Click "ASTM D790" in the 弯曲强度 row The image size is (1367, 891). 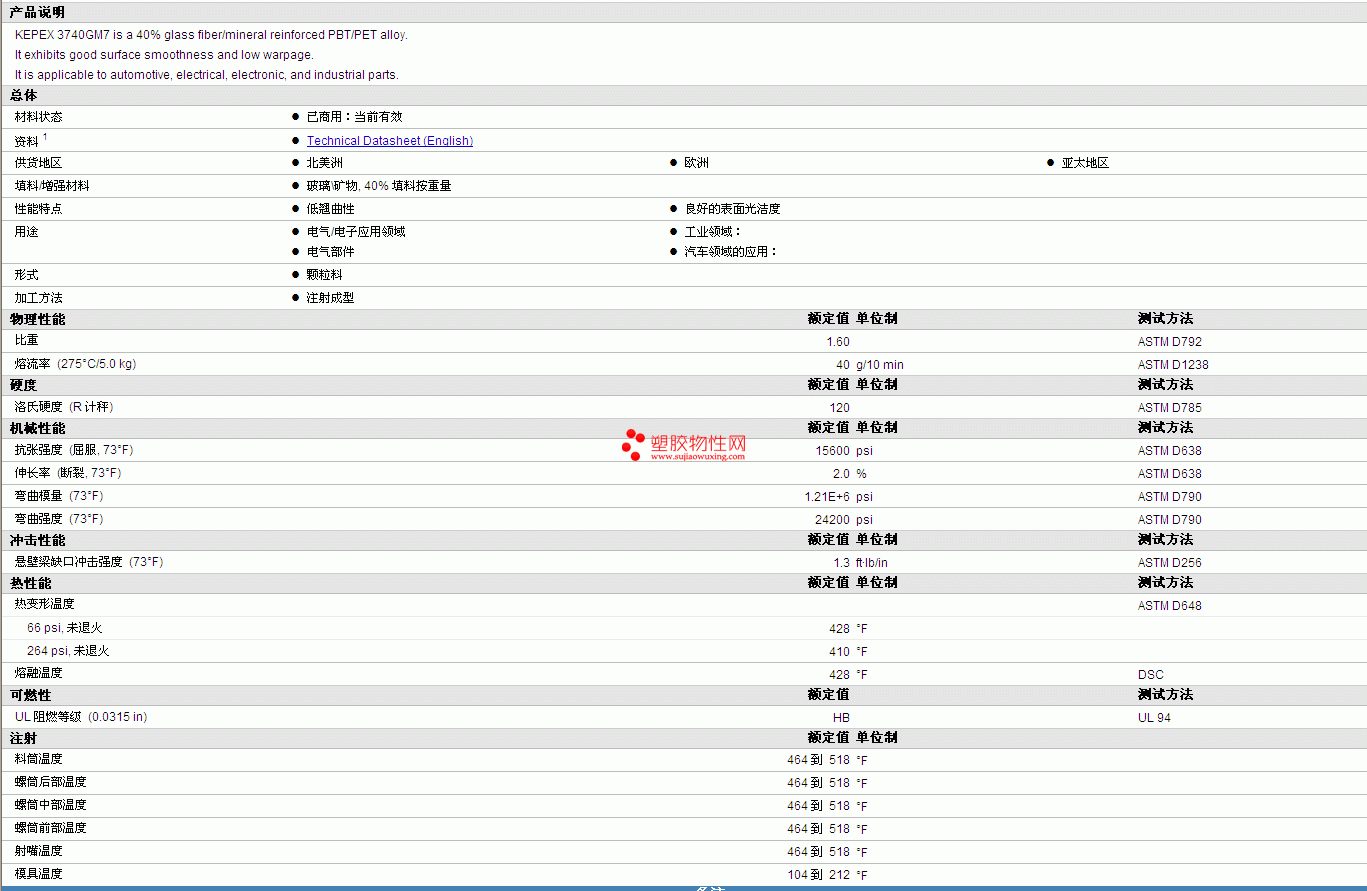1170,520
